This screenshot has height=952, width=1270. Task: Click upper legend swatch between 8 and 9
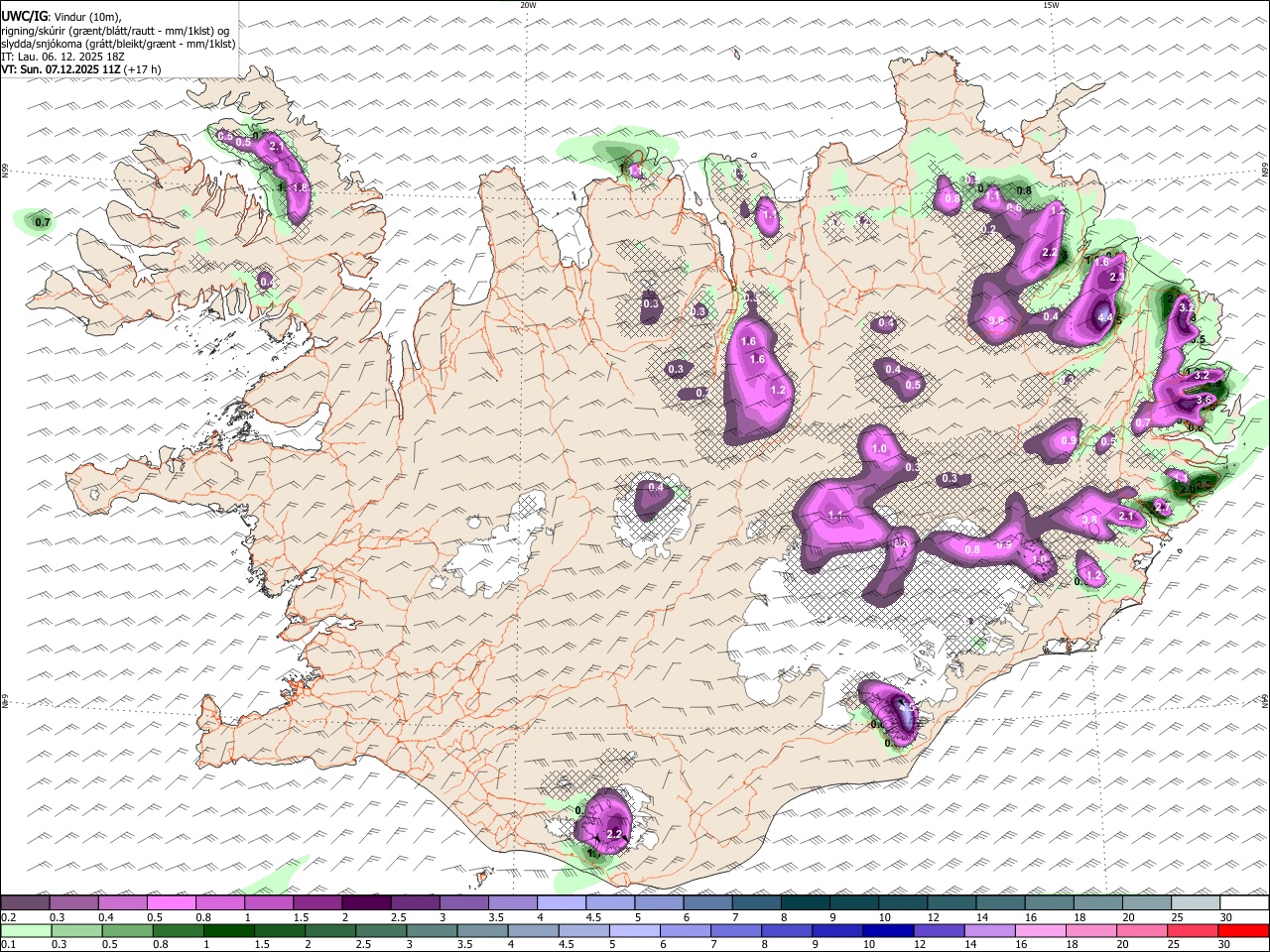tap(806, 903)
